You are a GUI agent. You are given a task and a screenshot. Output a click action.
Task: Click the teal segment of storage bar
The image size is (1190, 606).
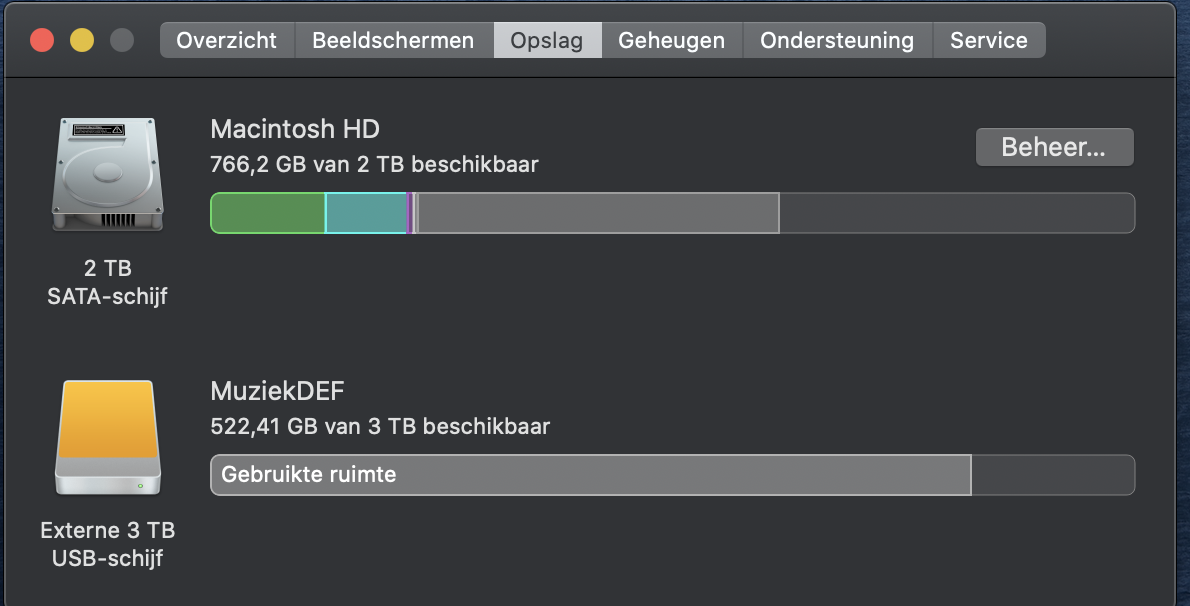coord(366,213)
